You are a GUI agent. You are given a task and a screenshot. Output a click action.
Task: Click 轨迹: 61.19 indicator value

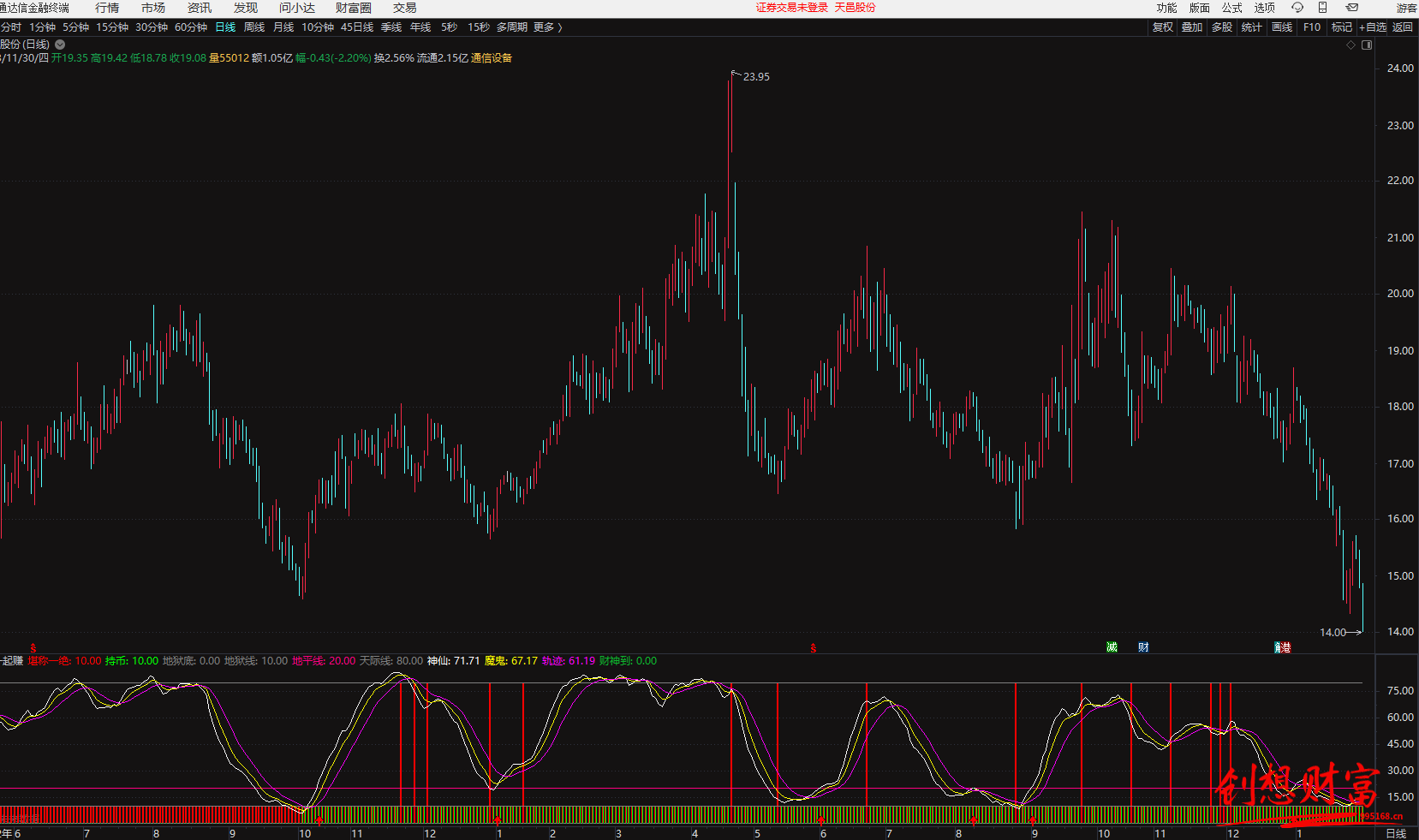569,661
